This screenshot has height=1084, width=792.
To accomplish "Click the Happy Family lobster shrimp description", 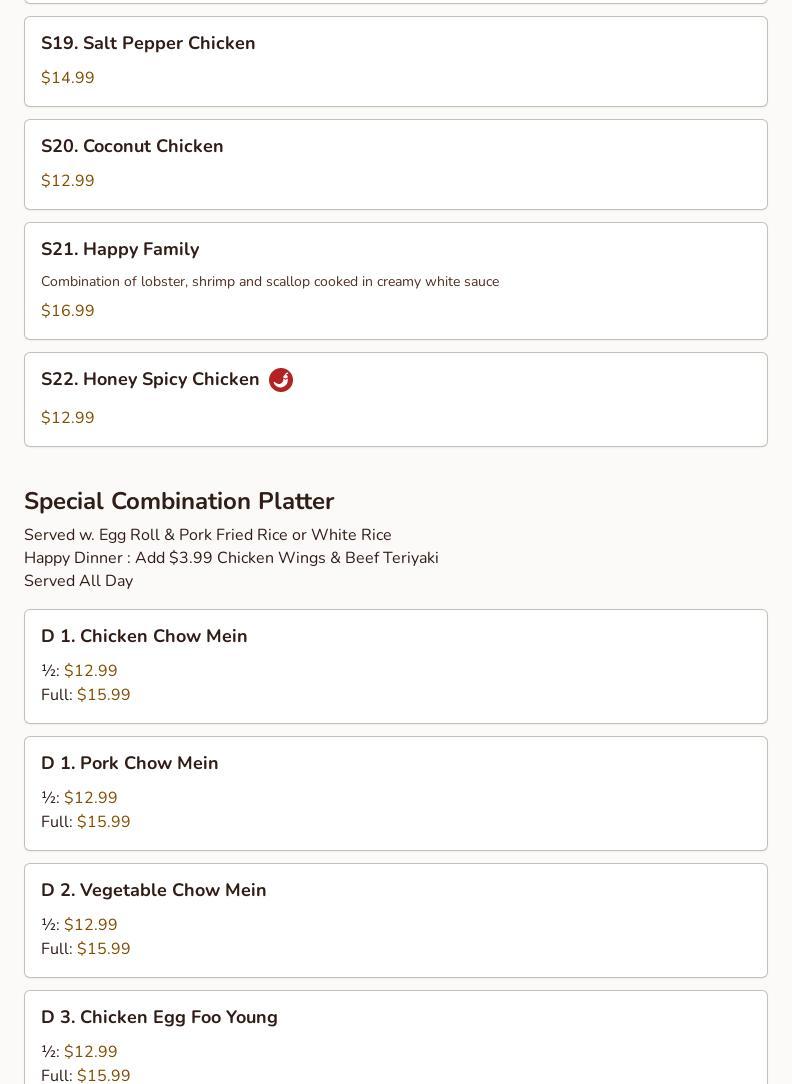I will click(x=270, y=281).
